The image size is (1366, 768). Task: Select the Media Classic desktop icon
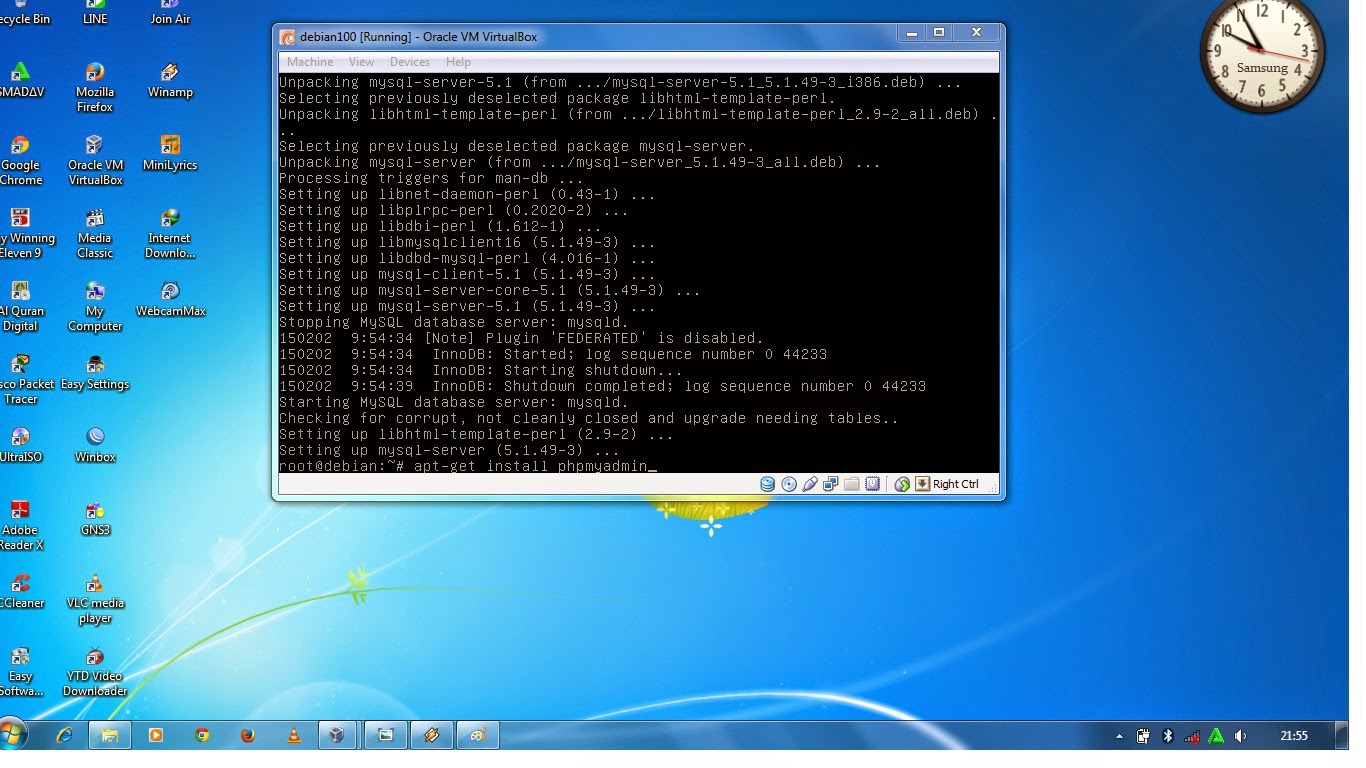[x=95, y=233]
